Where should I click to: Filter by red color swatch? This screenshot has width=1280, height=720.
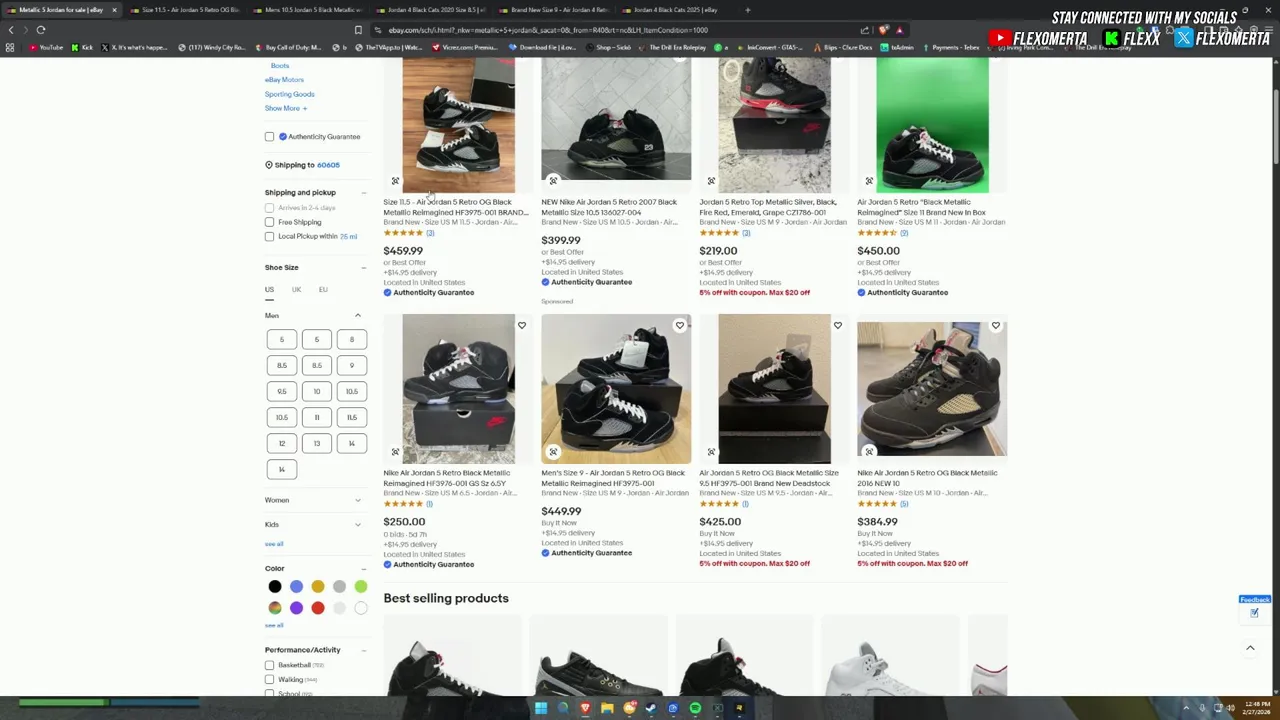pyautogui.click(x=317, y=608)
